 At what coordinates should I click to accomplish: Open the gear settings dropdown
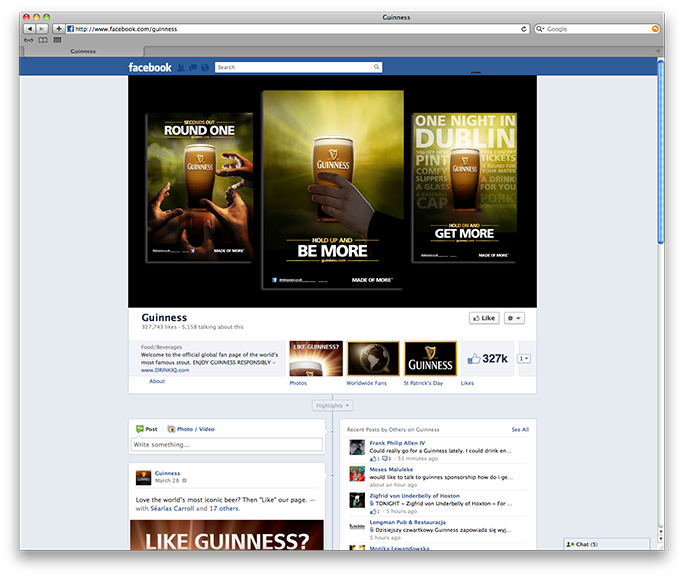pos(514,318)
